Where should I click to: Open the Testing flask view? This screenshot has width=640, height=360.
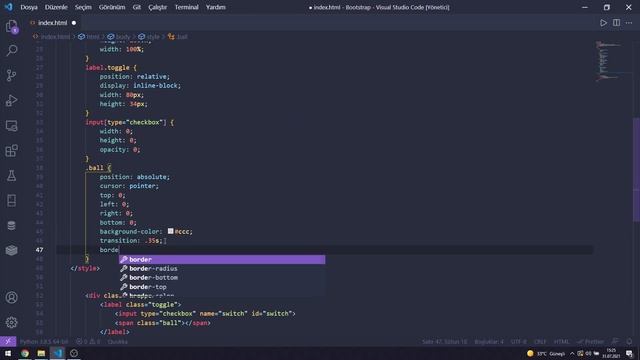point(11,176)
